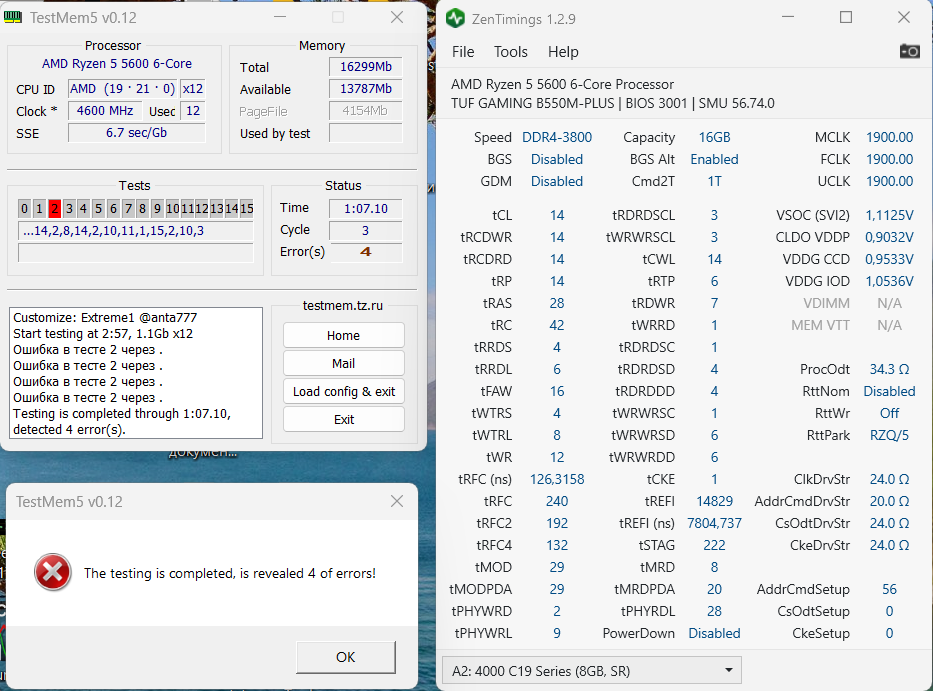Screen dimensions: 933x691
Task: Confirm the error dialog with OK
Action: [x=346, y=657]
